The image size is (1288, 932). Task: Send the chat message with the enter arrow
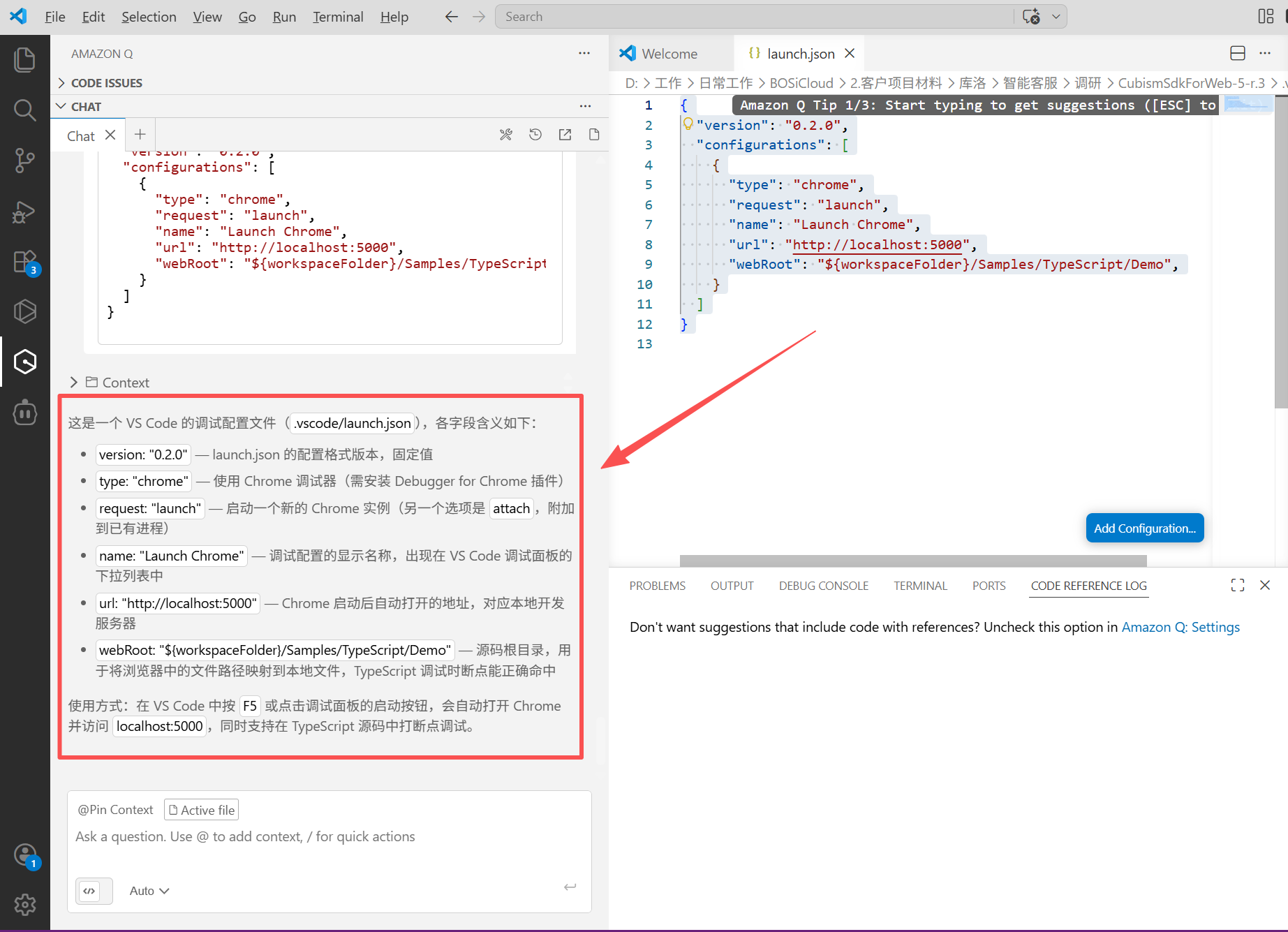[x=570, y=887]
